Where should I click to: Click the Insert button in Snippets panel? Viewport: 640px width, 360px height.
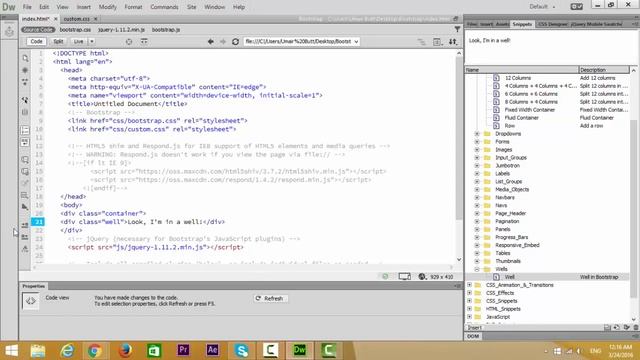tap(475, 327)
